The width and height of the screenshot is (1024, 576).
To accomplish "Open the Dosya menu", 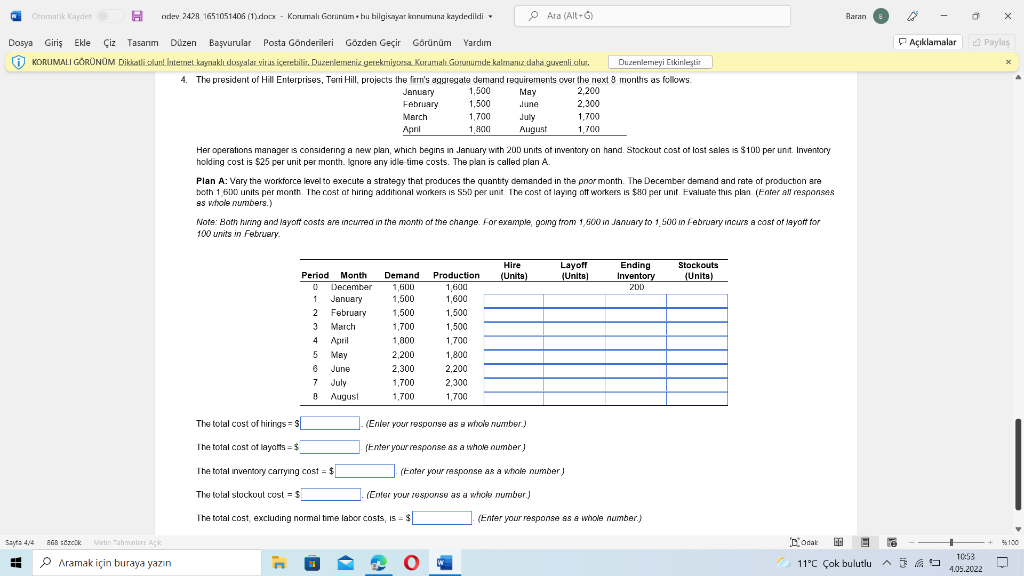I will click(20, 42).
